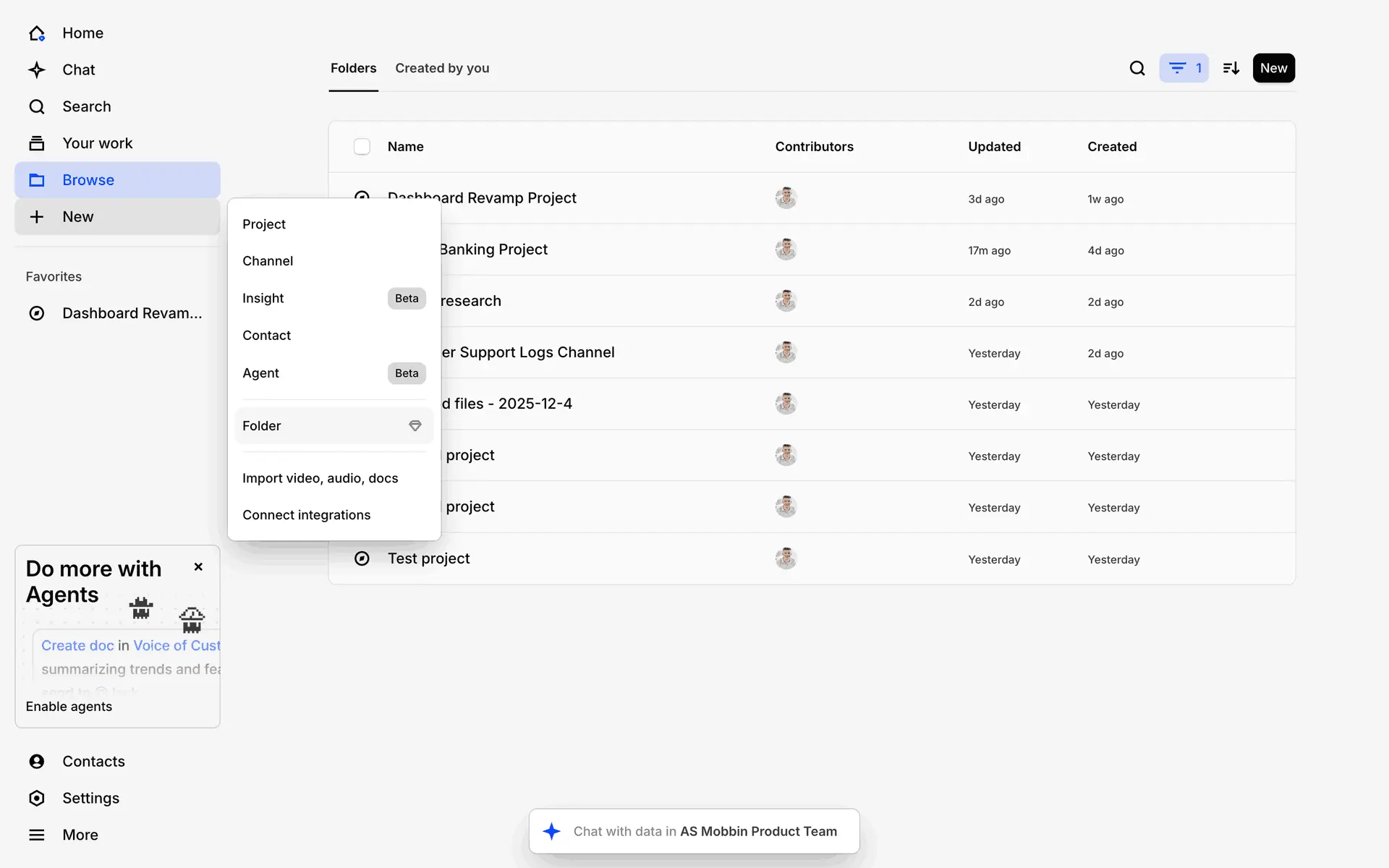This screenshot has height=868, width=1389.
Task: Click the Enable agents link
Action: (x=69, y=707)
